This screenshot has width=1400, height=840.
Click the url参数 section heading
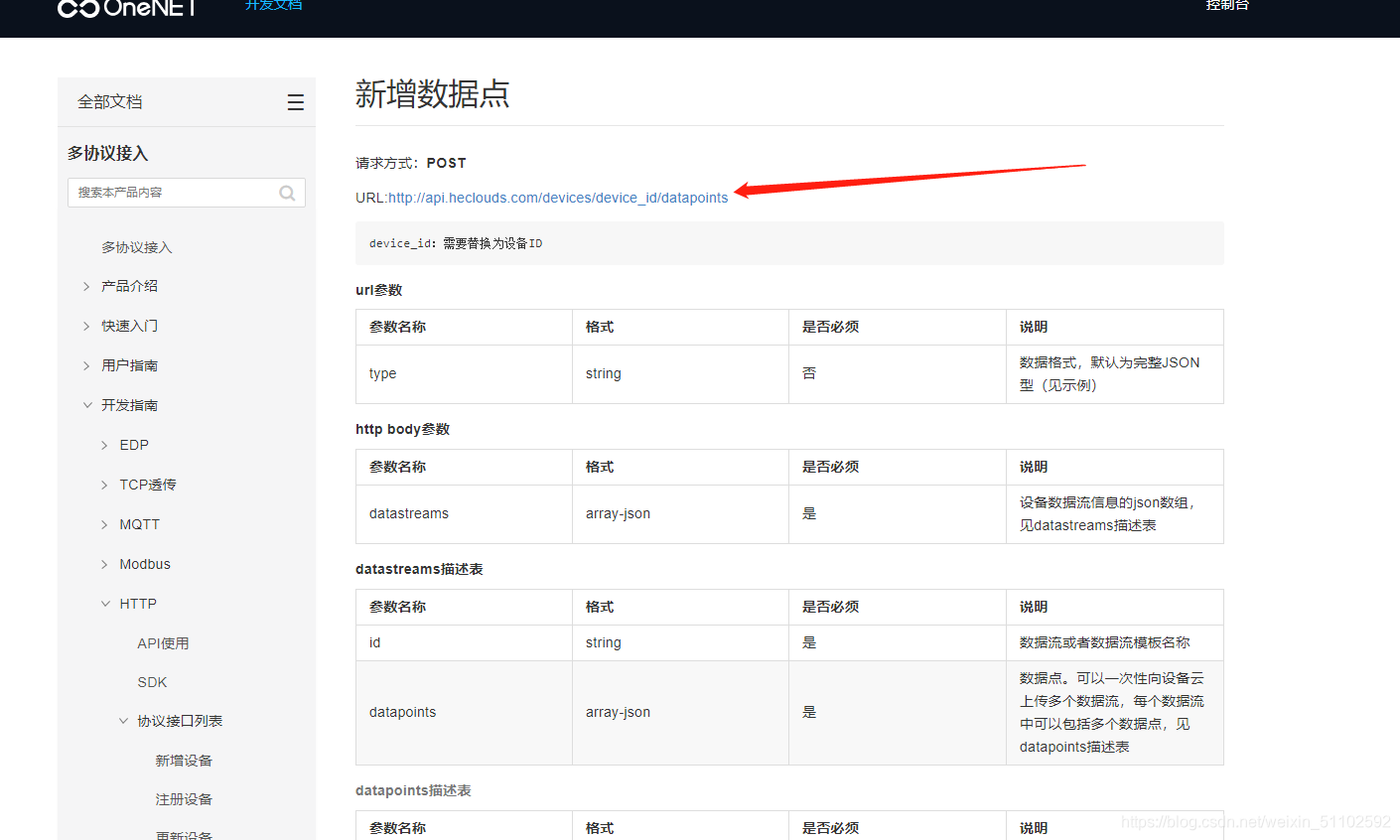[x=379, y=290]
